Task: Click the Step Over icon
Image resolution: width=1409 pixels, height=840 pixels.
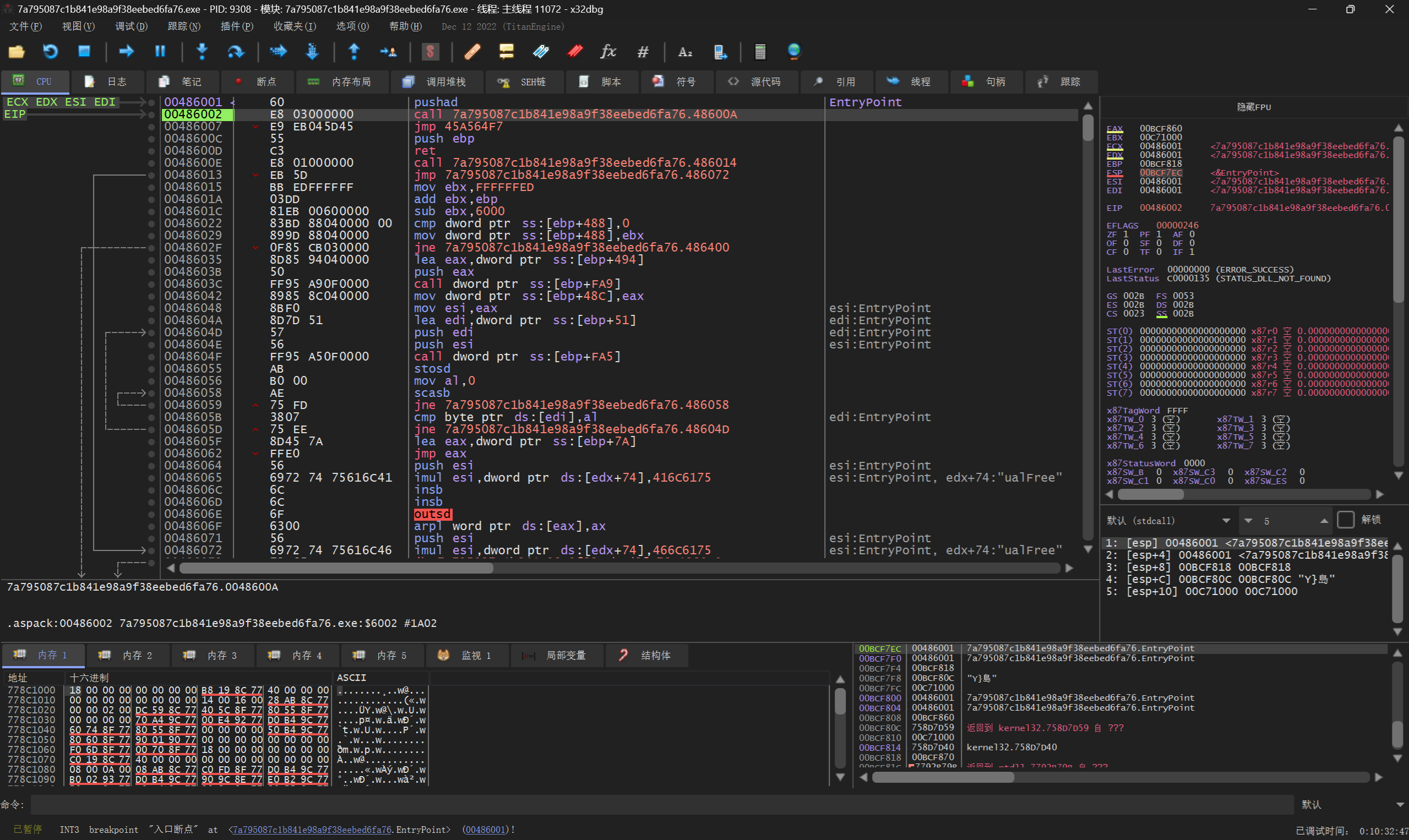Action: (x=236, y=52)
